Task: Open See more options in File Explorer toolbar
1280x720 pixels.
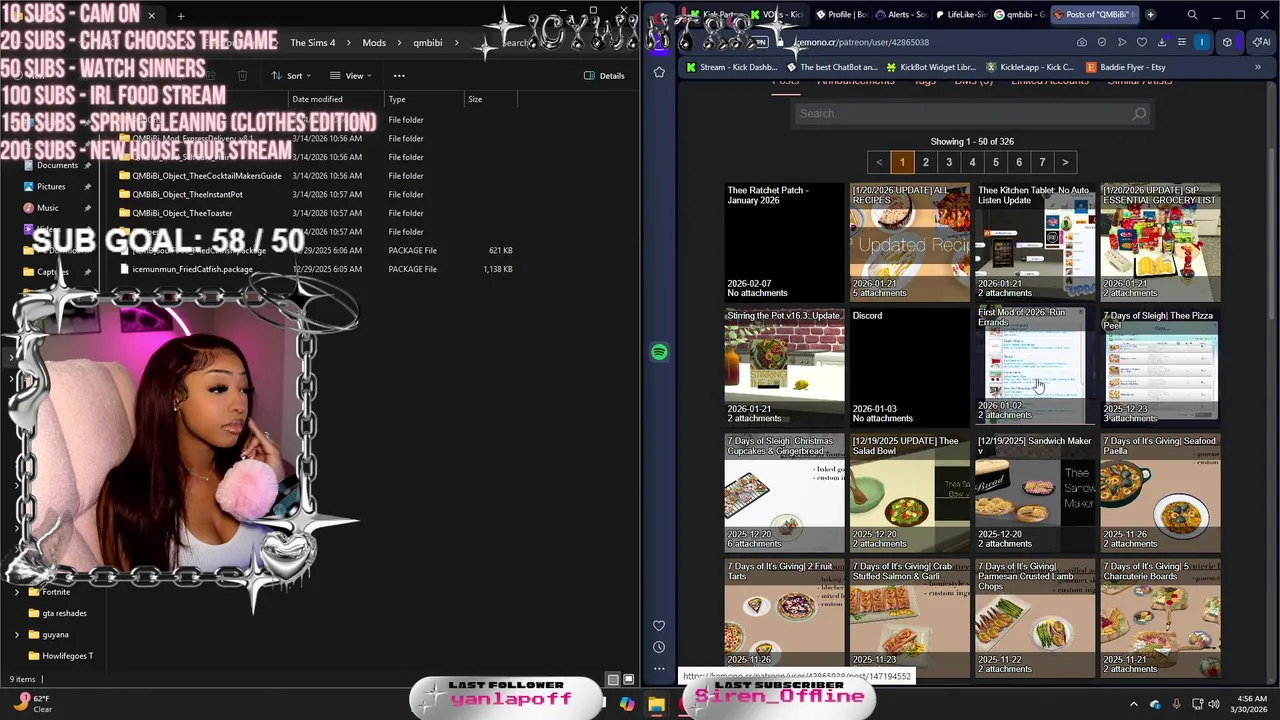Action: [x=399, y=76]
